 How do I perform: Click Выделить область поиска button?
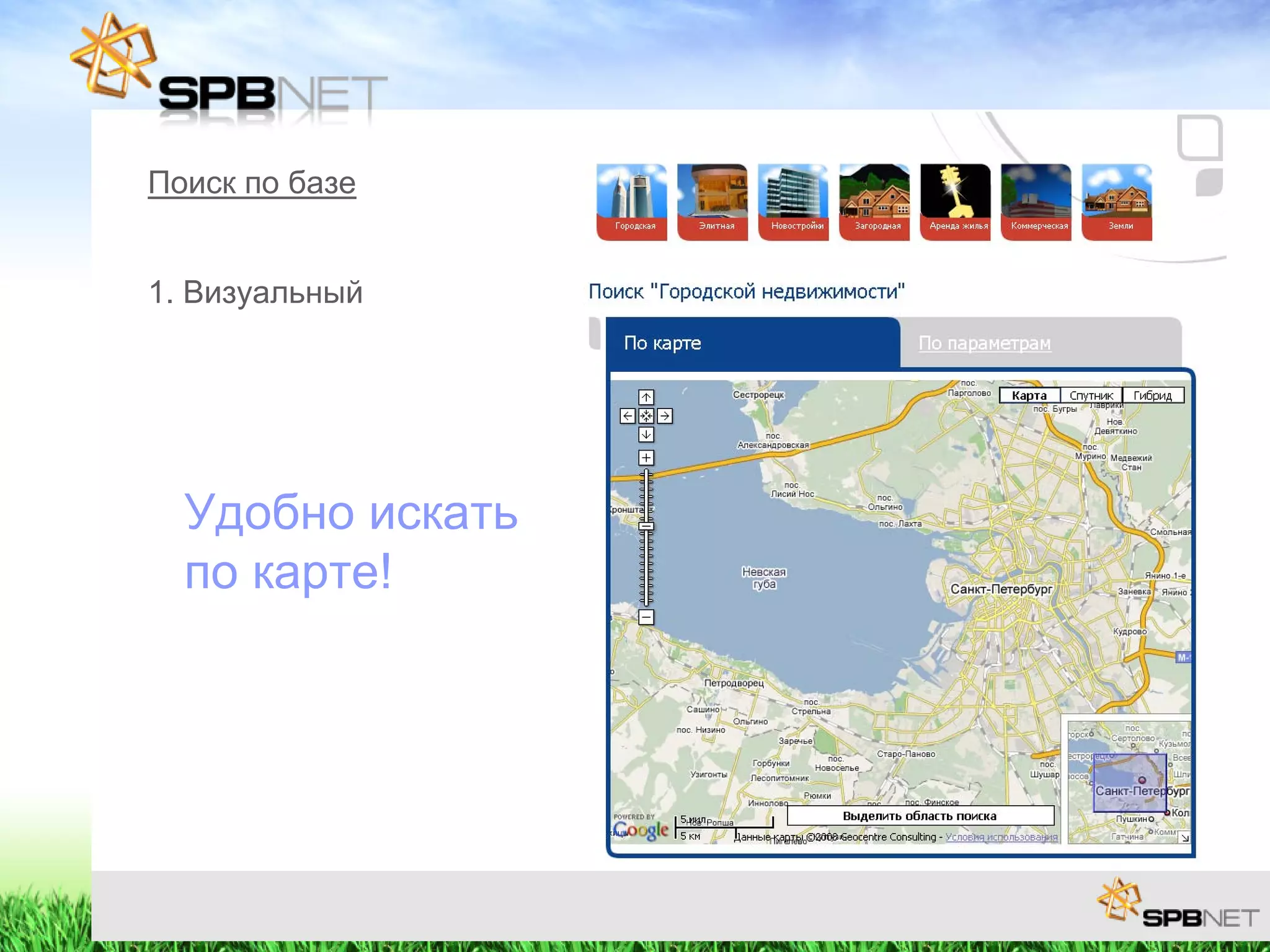tap(920, 816)
